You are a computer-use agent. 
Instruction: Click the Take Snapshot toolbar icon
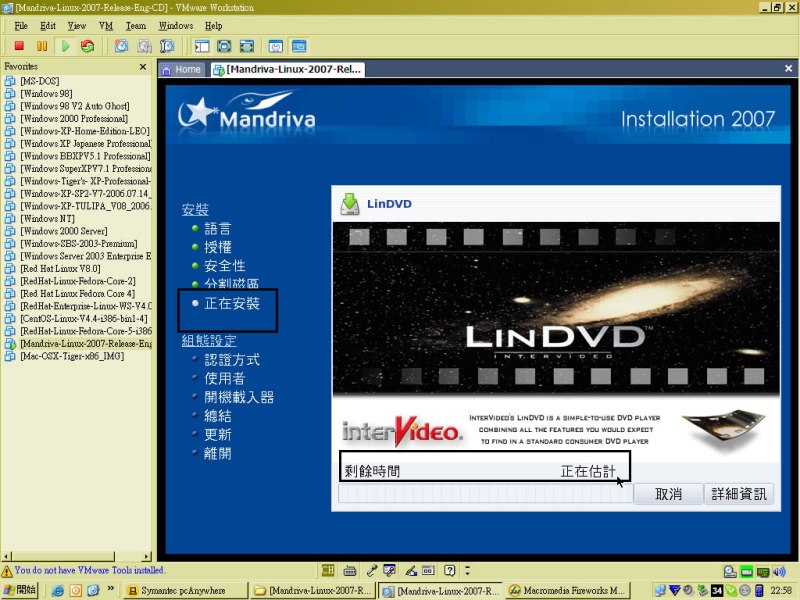pyautogui.click(x=121, y=46)
